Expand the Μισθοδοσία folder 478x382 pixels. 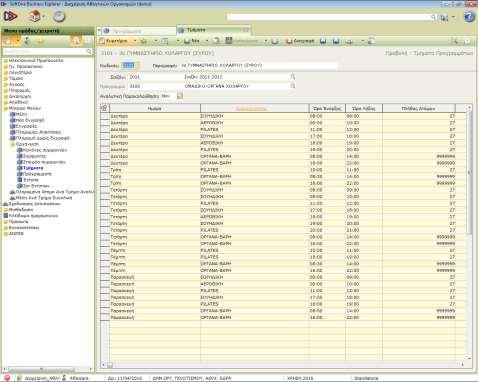click(x=6, y=210)
